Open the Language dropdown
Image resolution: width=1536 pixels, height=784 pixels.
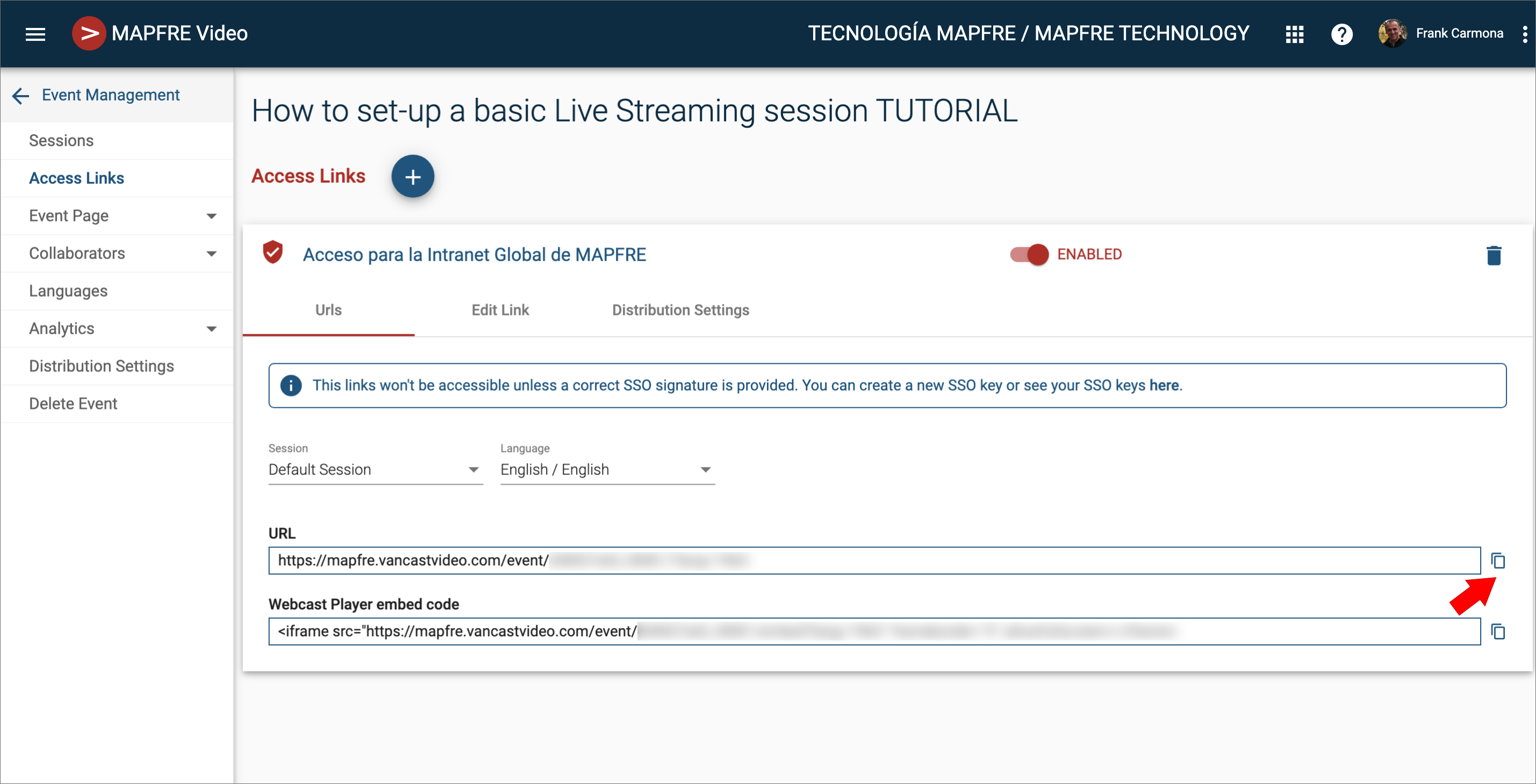[607, 470]
